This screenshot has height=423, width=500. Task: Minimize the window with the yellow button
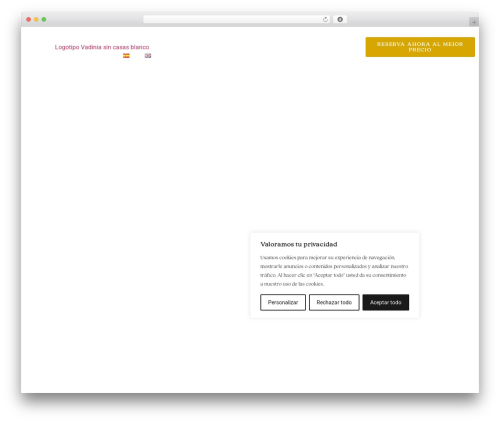click(36, 19)
